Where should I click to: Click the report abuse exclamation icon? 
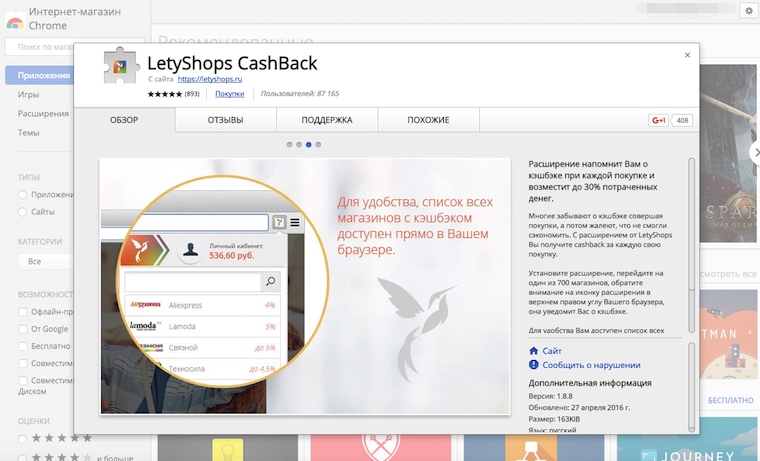[x=534, y=365]
